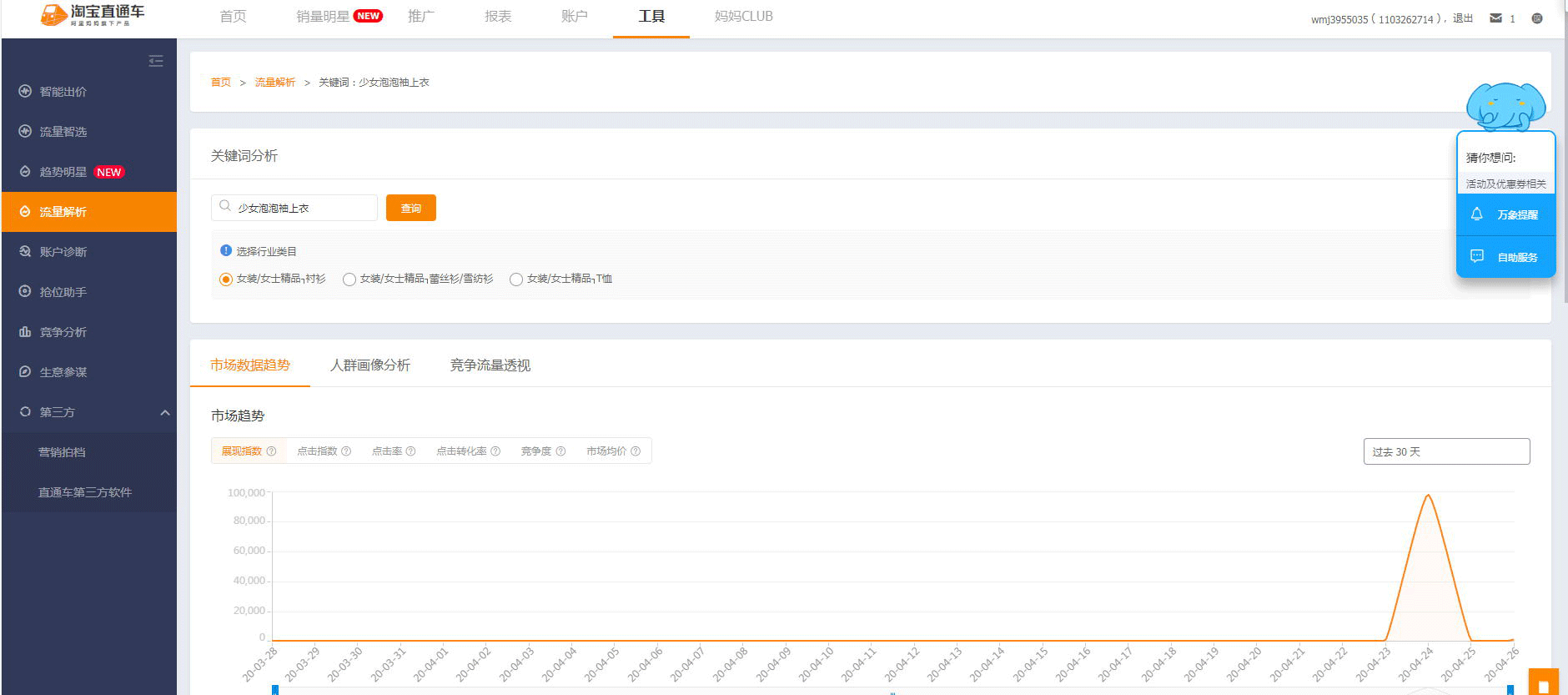Click the left handle of chart range slider

coord(275,690)
